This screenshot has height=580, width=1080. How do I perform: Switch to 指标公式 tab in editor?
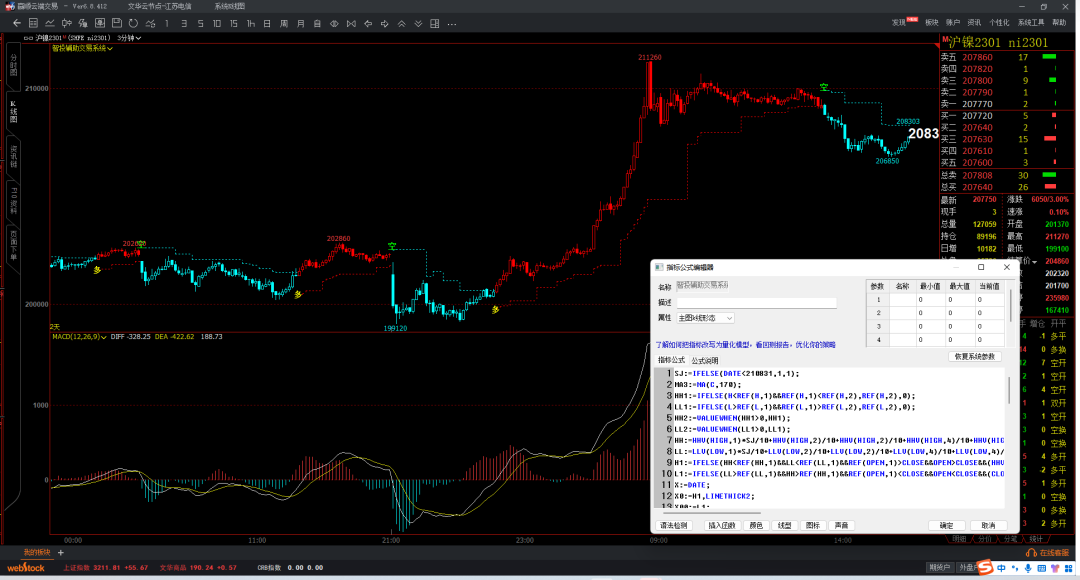671,360
